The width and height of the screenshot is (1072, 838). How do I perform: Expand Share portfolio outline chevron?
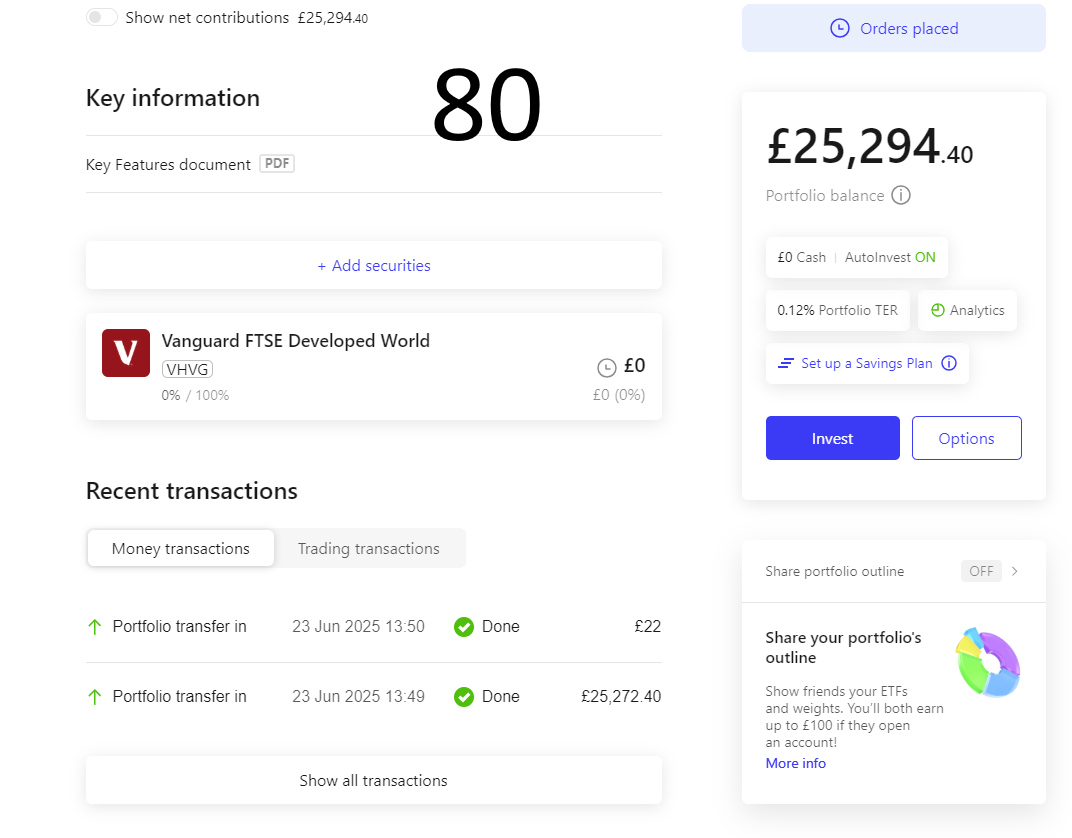pyautogui.click(x=1015, y=571)
